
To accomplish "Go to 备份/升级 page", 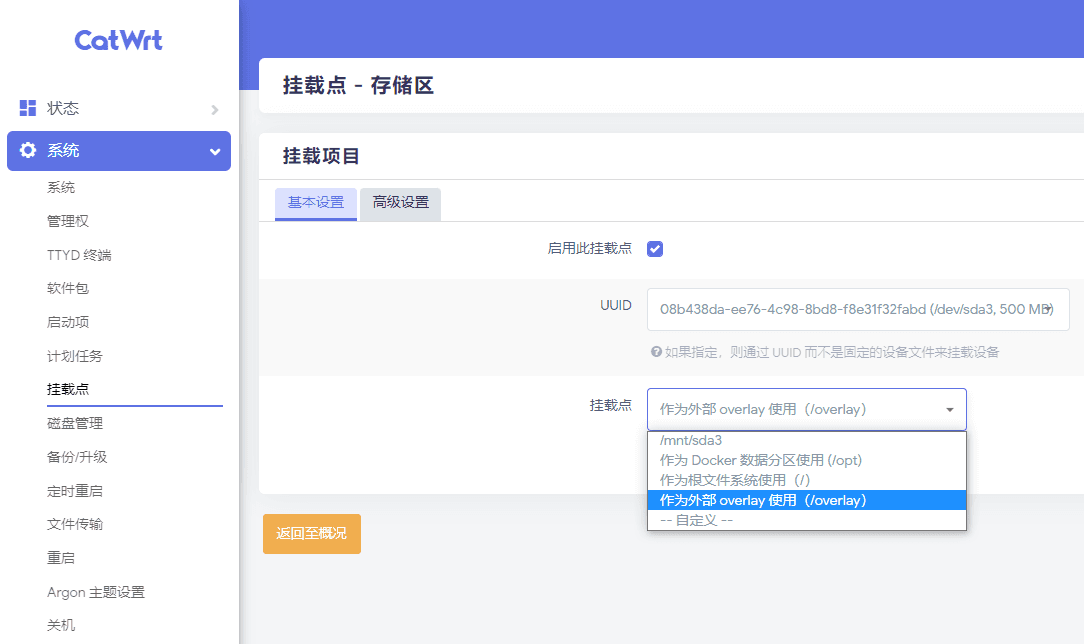I will pos(77,457).
